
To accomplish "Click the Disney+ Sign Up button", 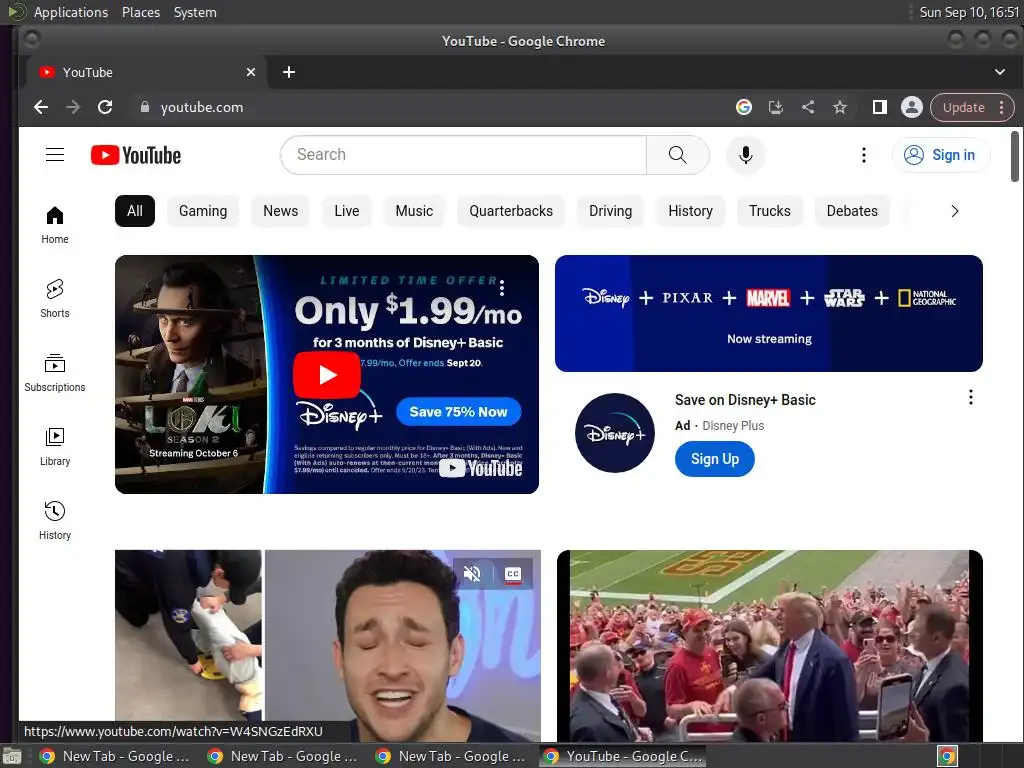I will tap(715, 459).
